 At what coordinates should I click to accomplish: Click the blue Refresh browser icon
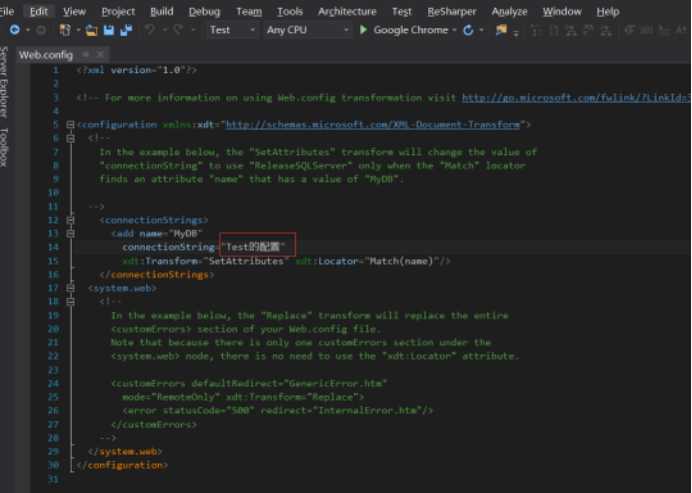[468, 30]
